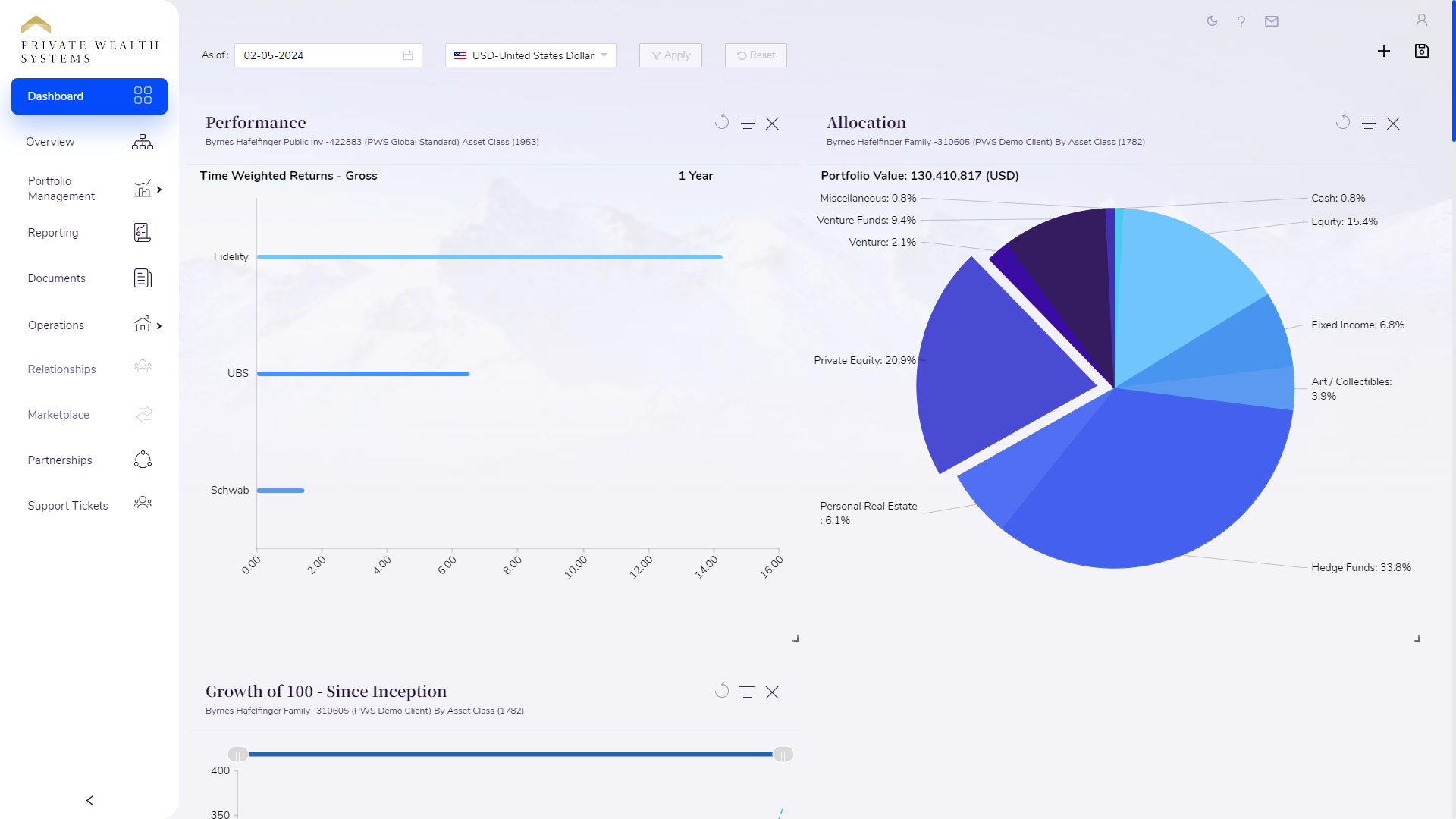
Task: Click the Apply button
Action: click(x=670, y=55)
